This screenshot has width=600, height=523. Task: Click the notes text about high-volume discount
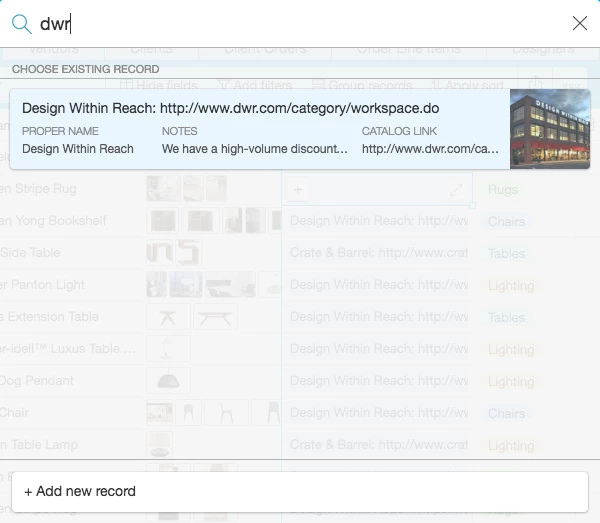pyautogui.click(x=254, y=149)
